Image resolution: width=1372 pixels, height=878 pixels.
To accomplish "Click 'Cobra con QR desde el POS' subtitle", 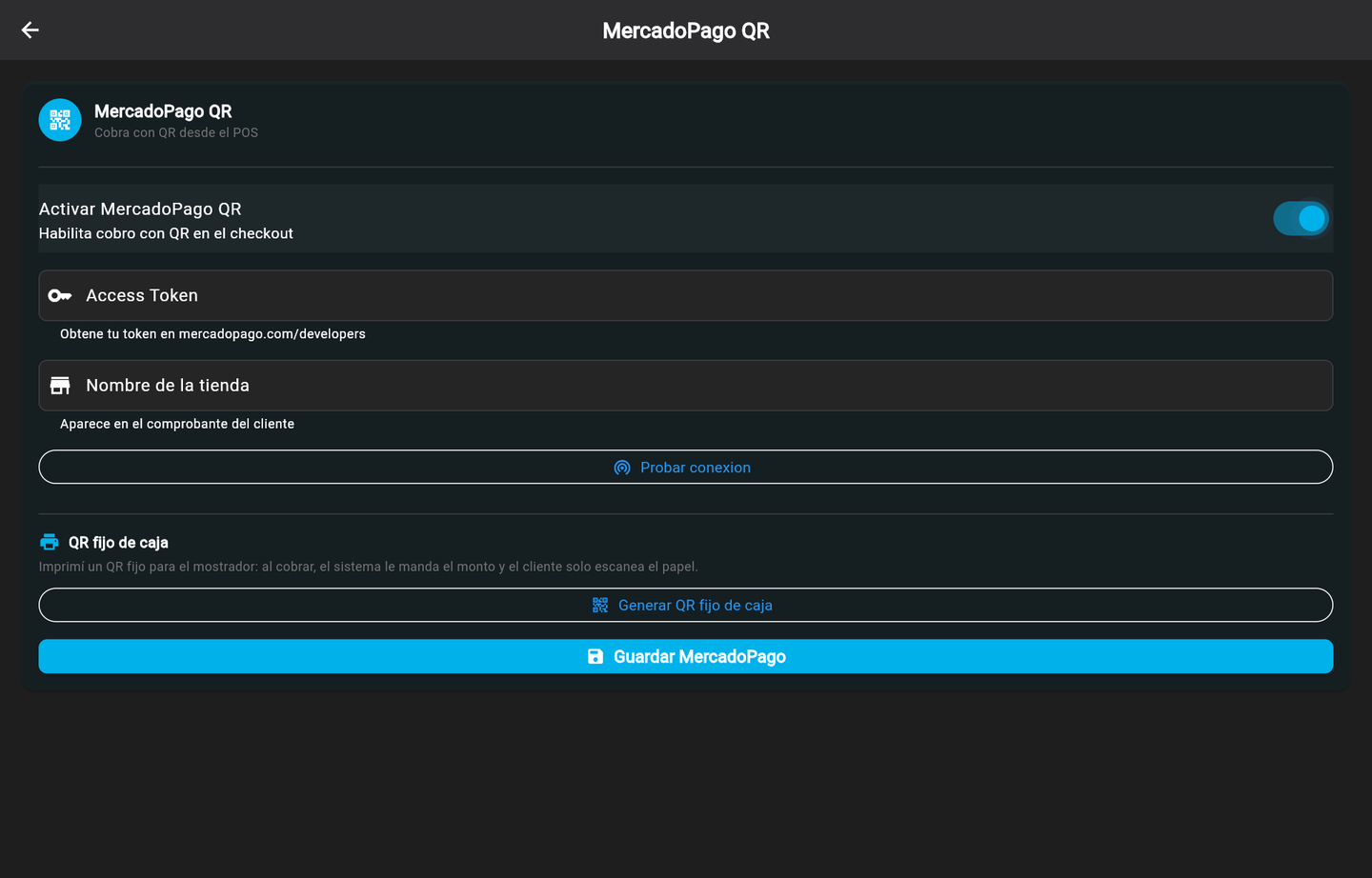I will pyautogui.click(x=176, y=132).
